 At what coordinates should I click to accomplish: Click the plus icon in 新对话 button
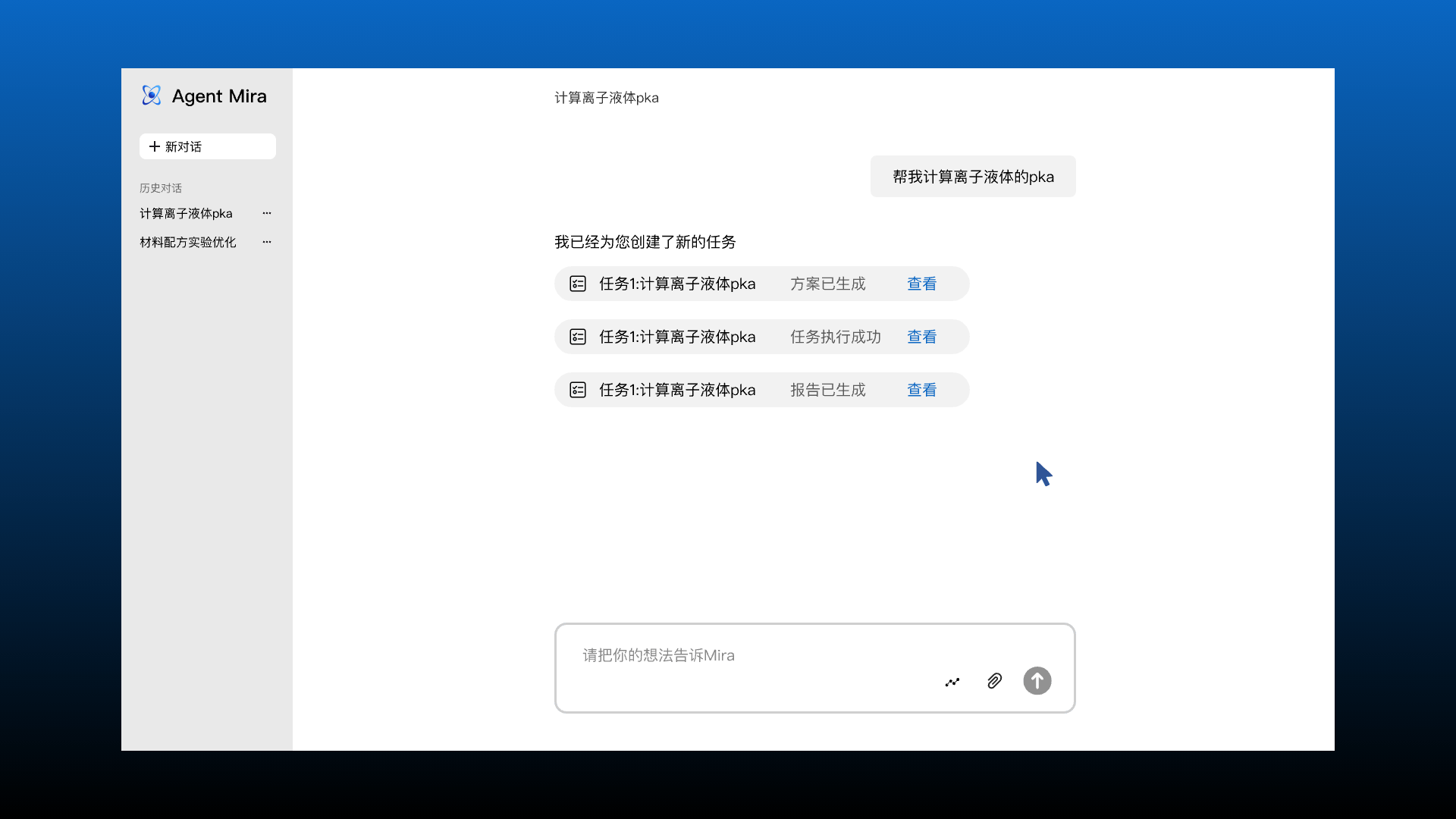155,146
